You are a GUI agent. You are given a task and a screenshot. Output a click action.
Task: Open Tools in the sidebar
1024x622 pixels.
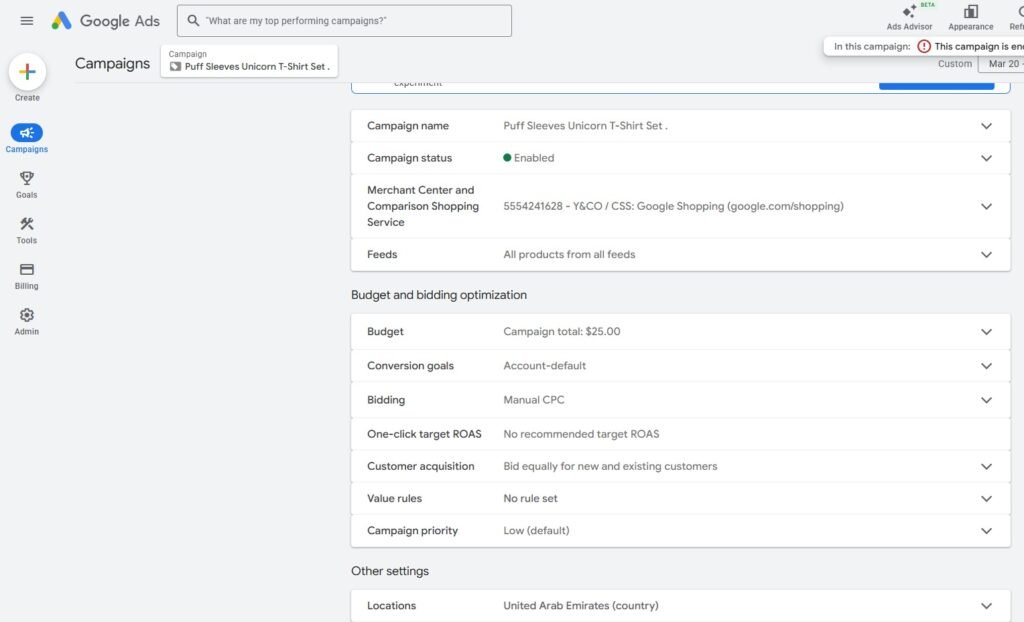[x=27, y=230]
